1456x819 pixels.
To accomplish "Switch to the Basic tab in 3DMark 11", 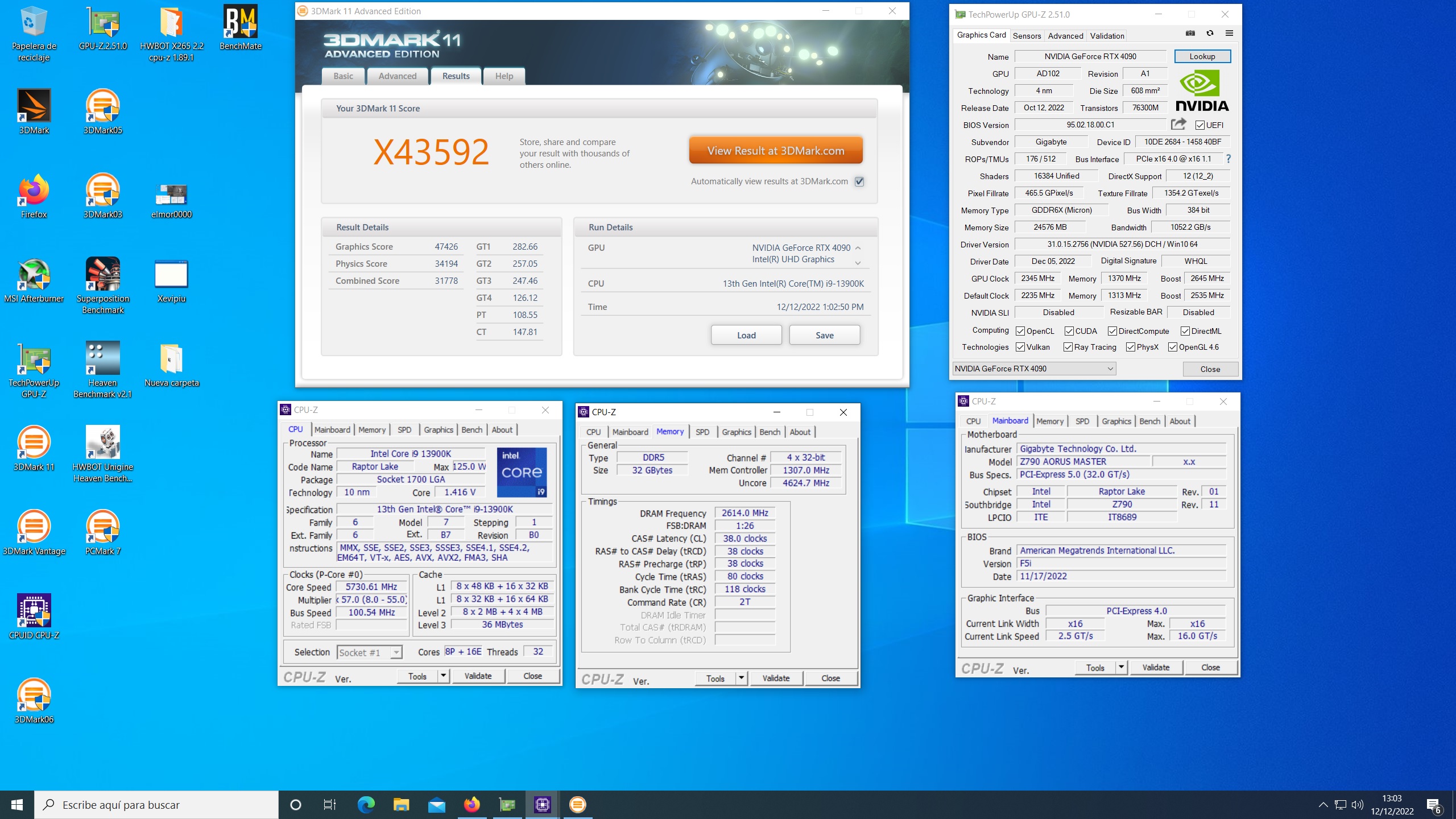I will (343, 76).
